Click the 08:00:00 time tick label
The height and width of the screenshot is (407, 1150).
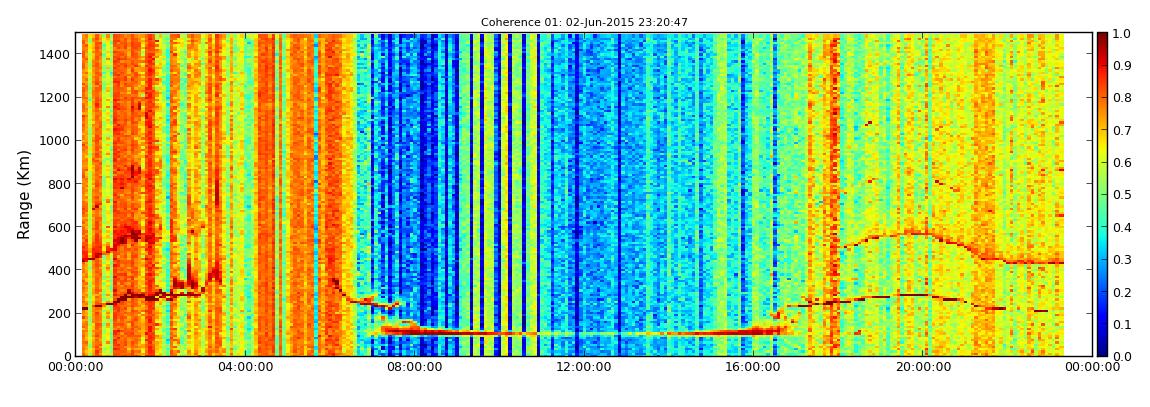414,367
